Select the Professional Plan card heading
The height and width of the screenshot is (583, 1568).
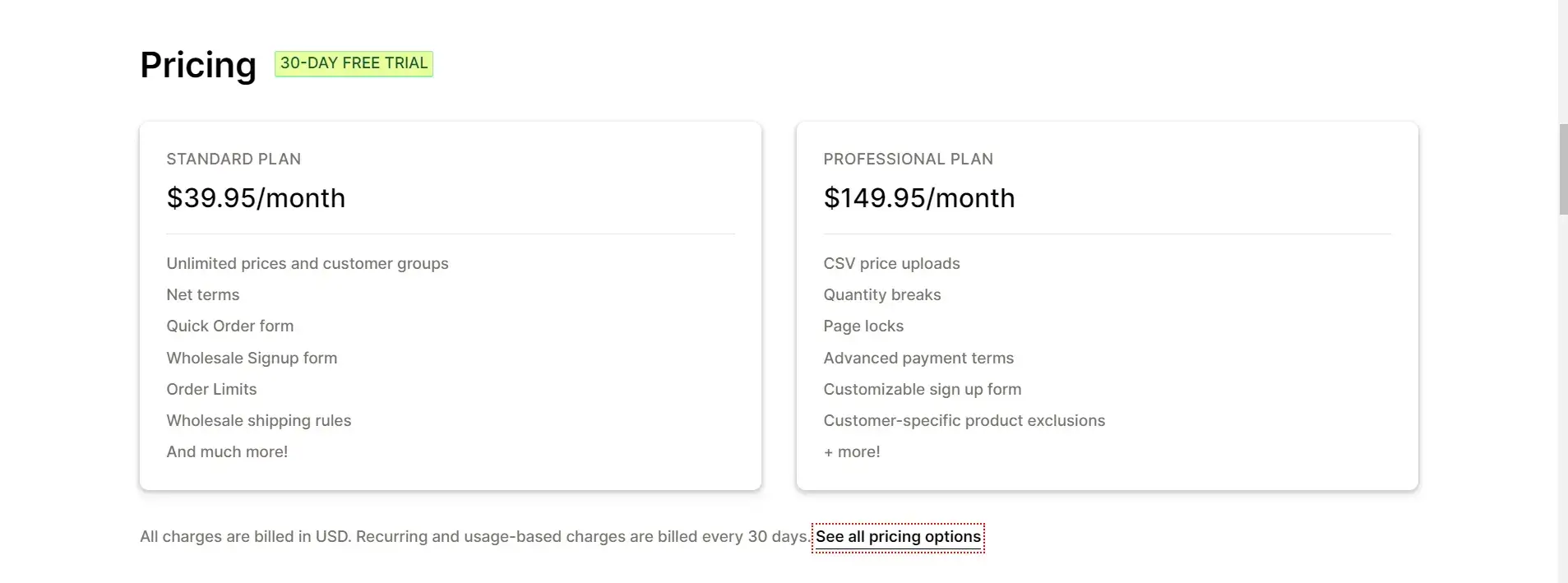point(908,159)
